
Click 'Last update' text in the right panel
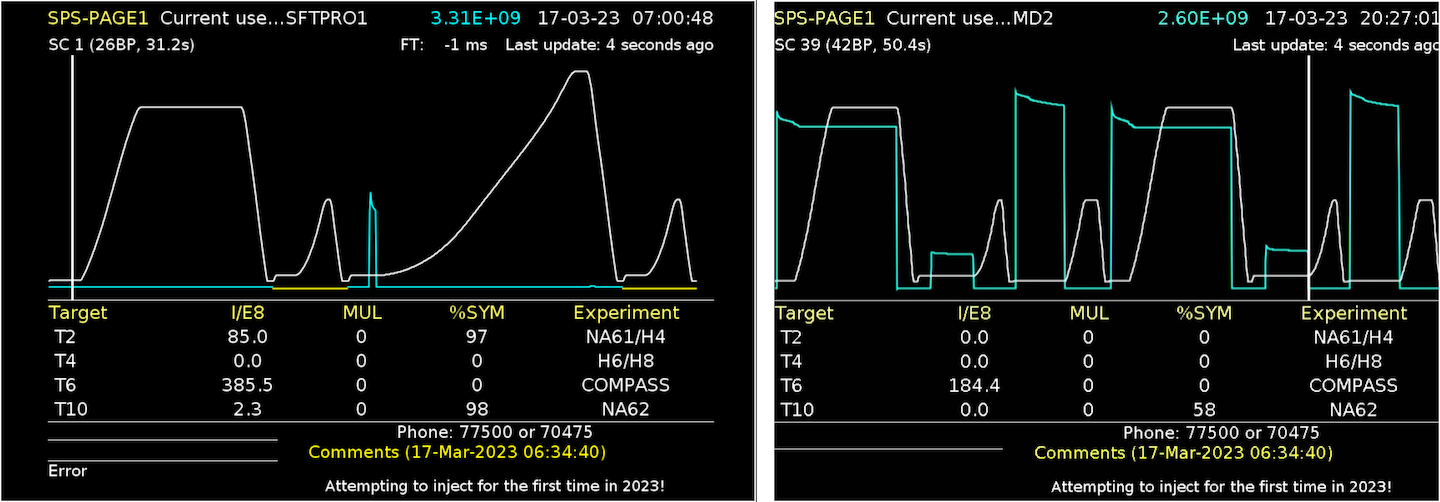(x=1336, y=45)
